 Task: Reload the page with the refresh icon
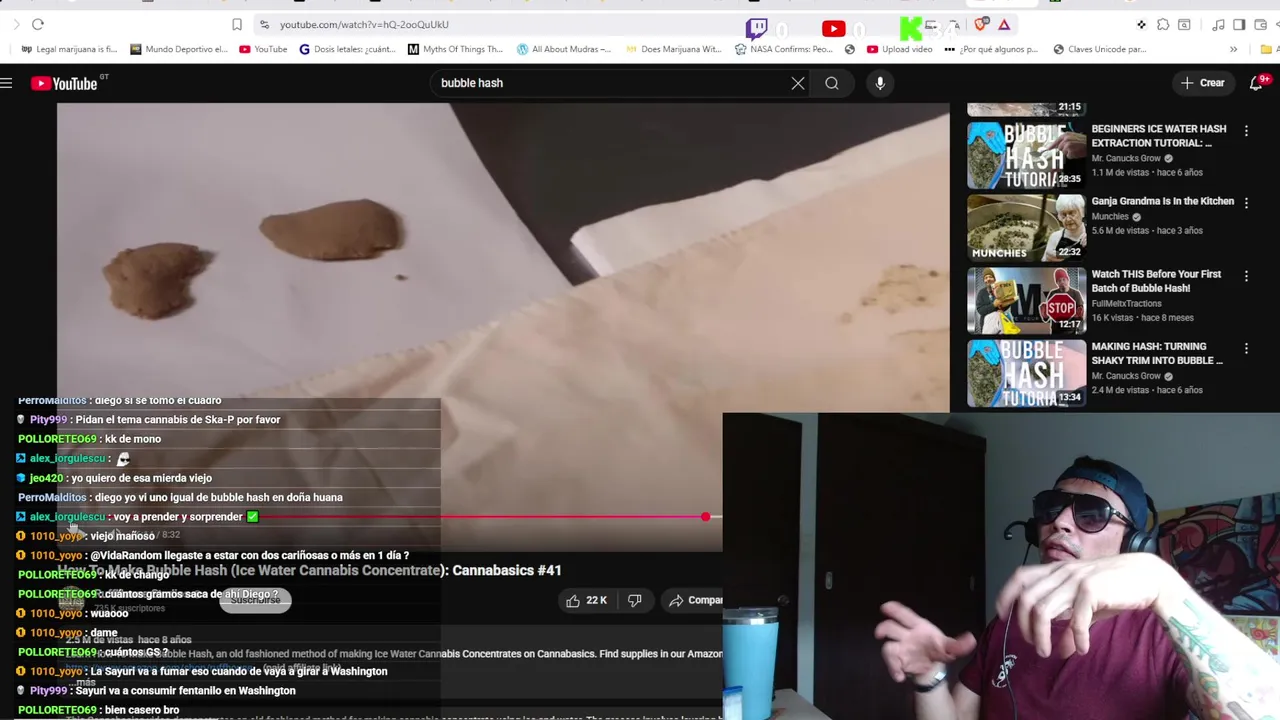[x=38, y=24]
